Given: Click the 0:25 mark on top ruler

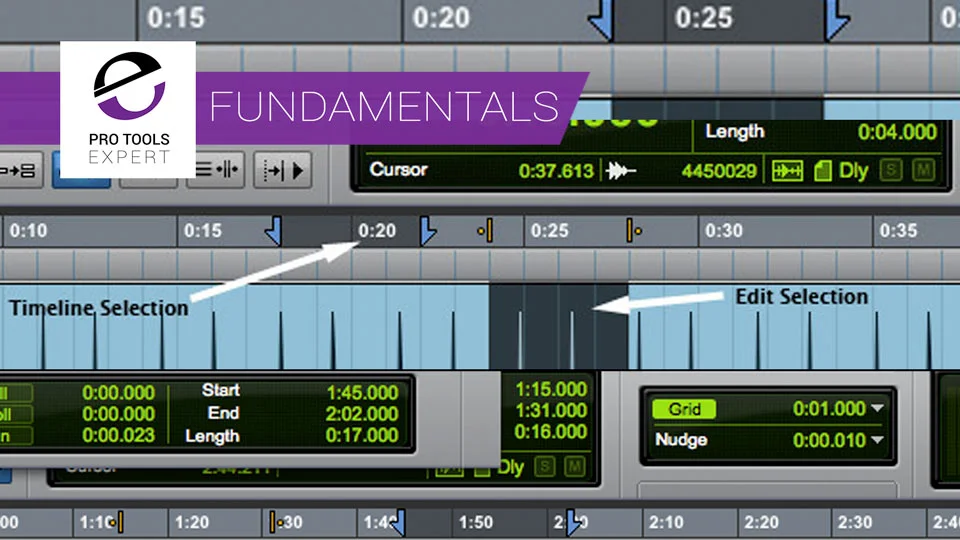Looking at the screenshot, I should 703,18.
